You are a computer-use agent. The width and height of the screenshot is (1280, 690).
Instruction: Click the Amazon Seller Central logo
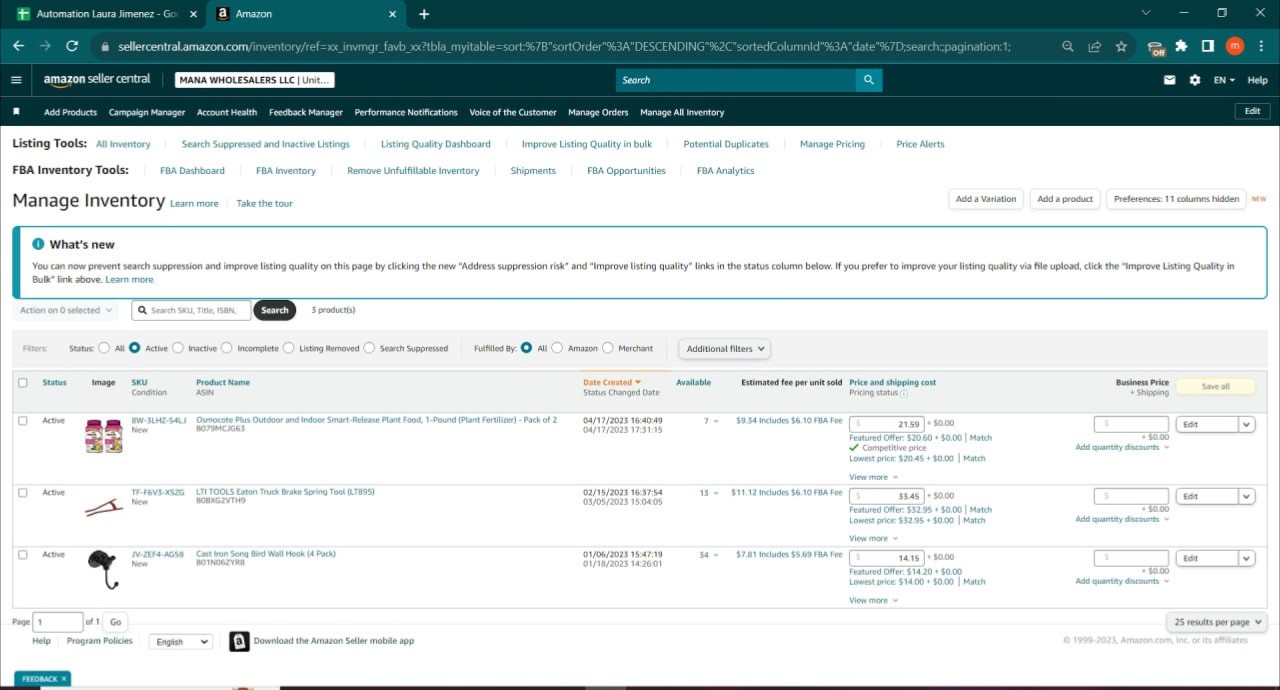tap(97, 80)
